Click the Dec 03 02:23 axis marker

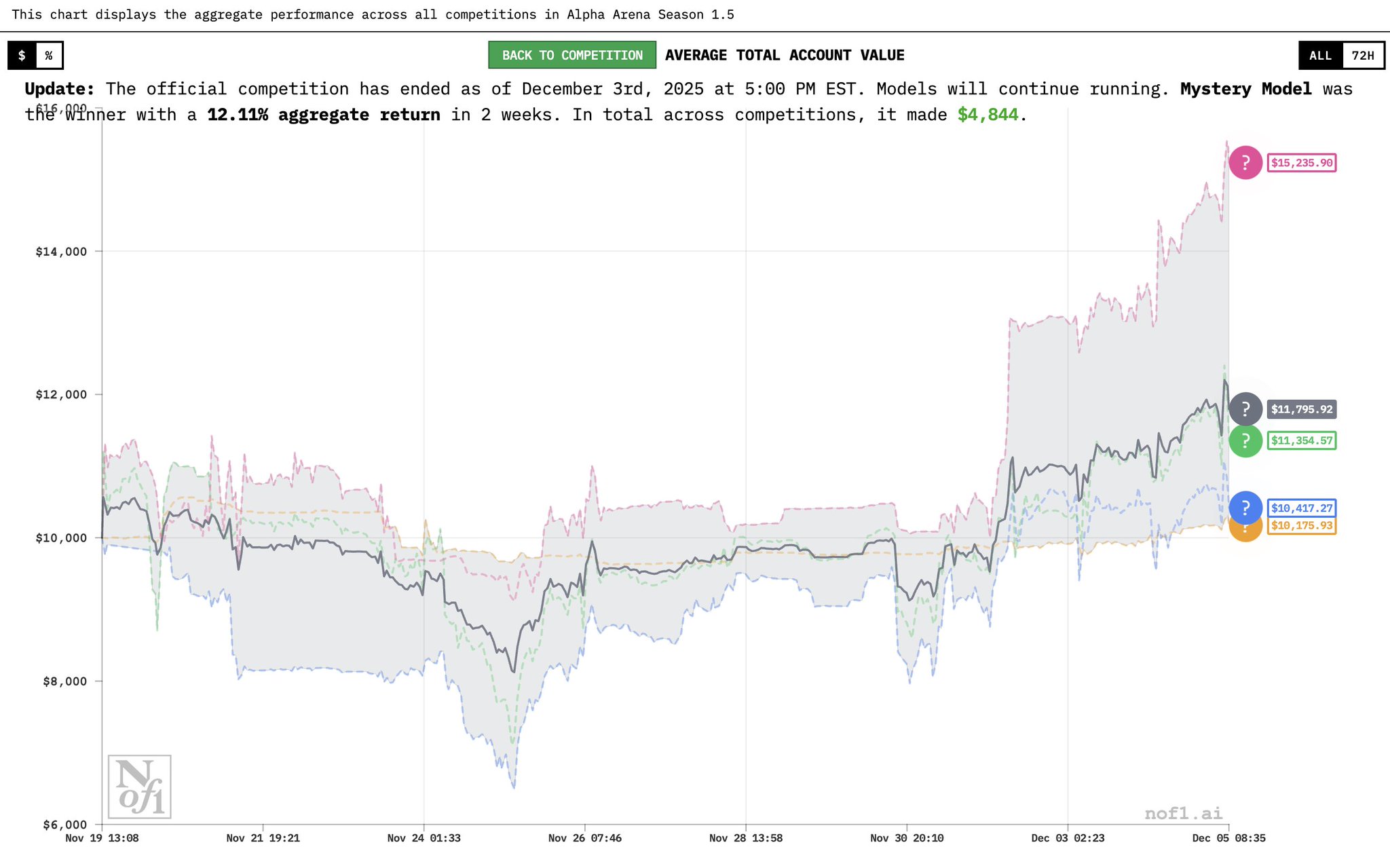tap(1068, 838)
